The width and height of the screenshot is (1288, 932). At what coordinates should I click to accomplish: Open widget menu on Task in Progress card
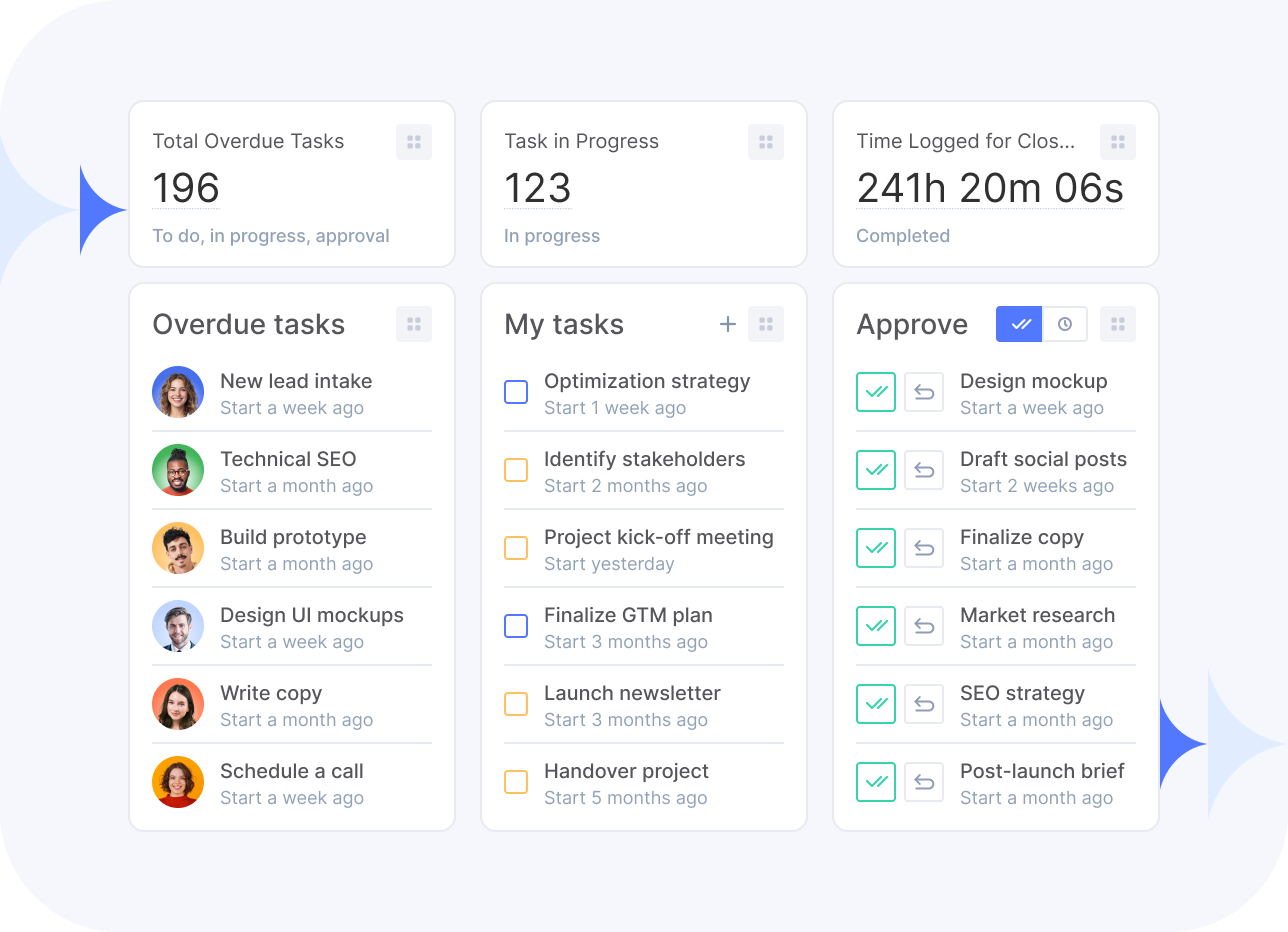coord(766,142)
